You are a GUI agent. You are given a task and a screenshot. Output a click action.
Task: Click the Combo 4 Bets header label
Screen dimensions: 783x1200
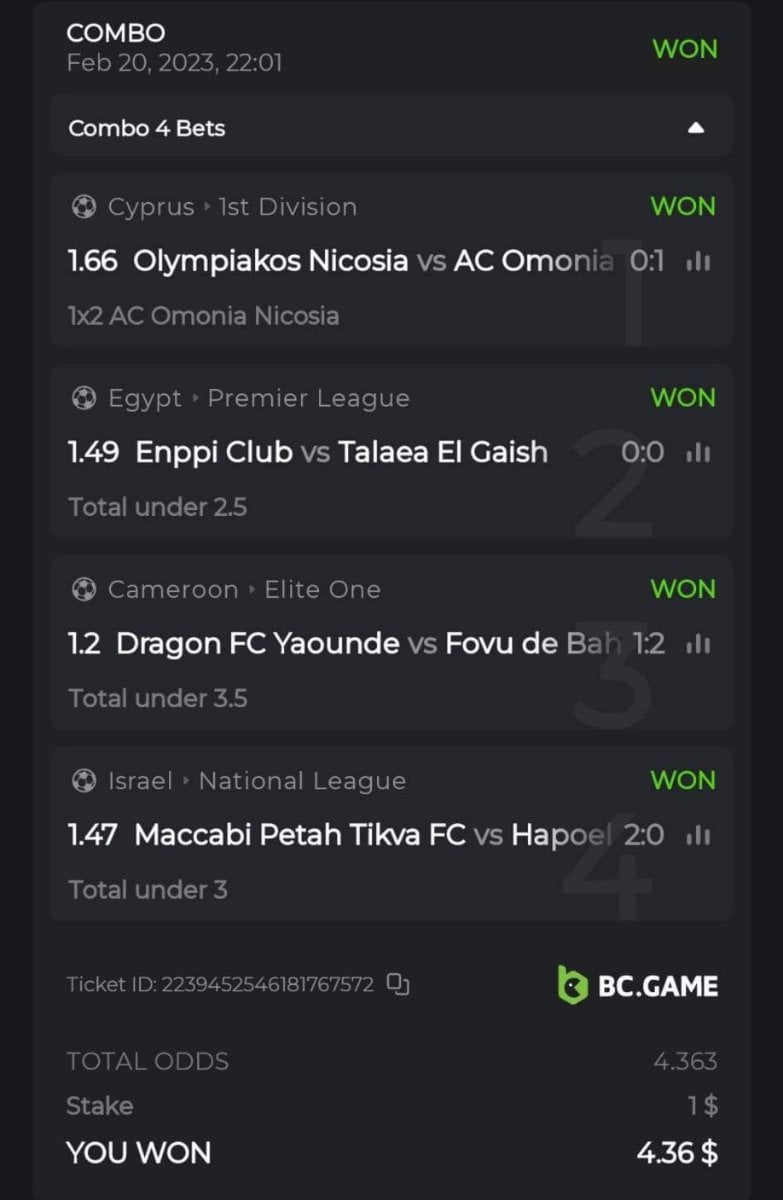tap(147, 128)
